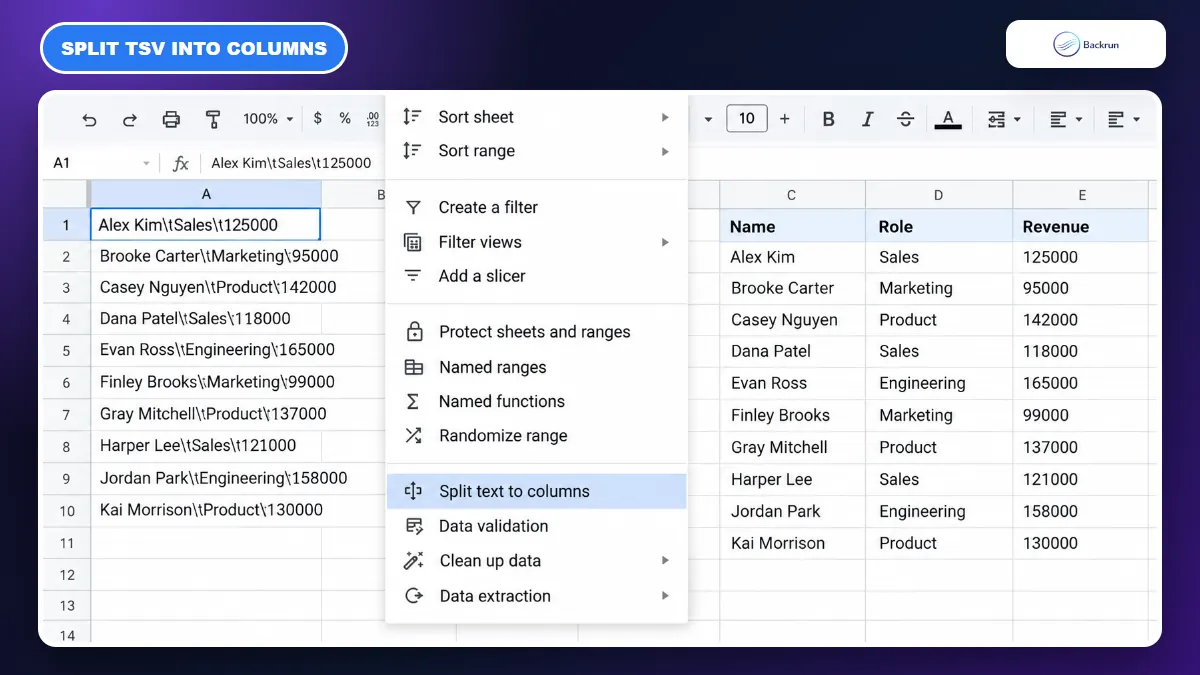Open the text color picker

(x=948, y=120)
